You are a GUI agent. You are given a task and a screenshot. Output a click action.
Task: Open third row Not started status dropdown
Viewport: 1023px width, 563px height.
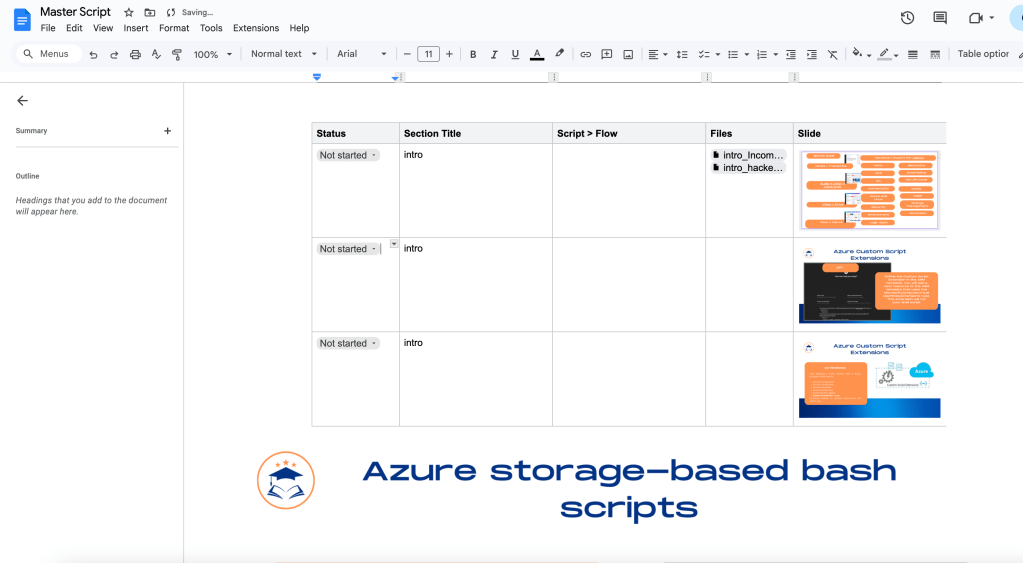point(348,343)
